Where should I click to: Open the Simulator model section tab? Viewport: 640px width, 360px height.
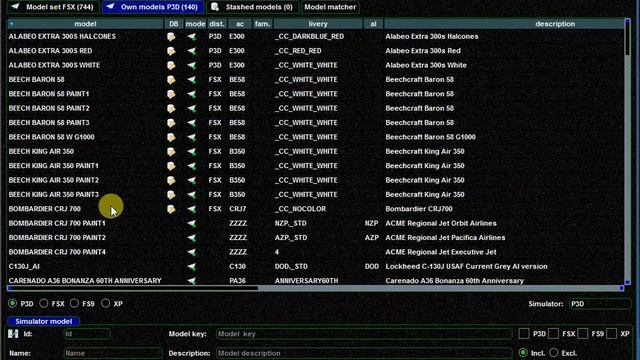point(43,321)
